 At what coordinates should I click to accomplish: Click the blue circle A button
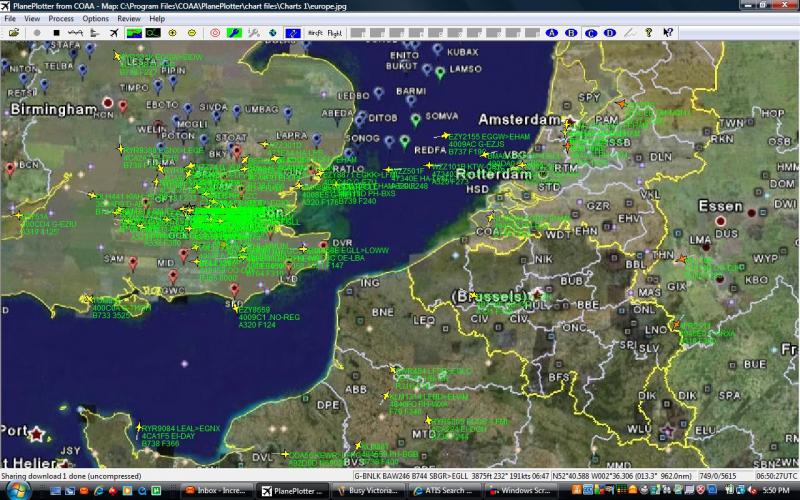pos(552,33)
